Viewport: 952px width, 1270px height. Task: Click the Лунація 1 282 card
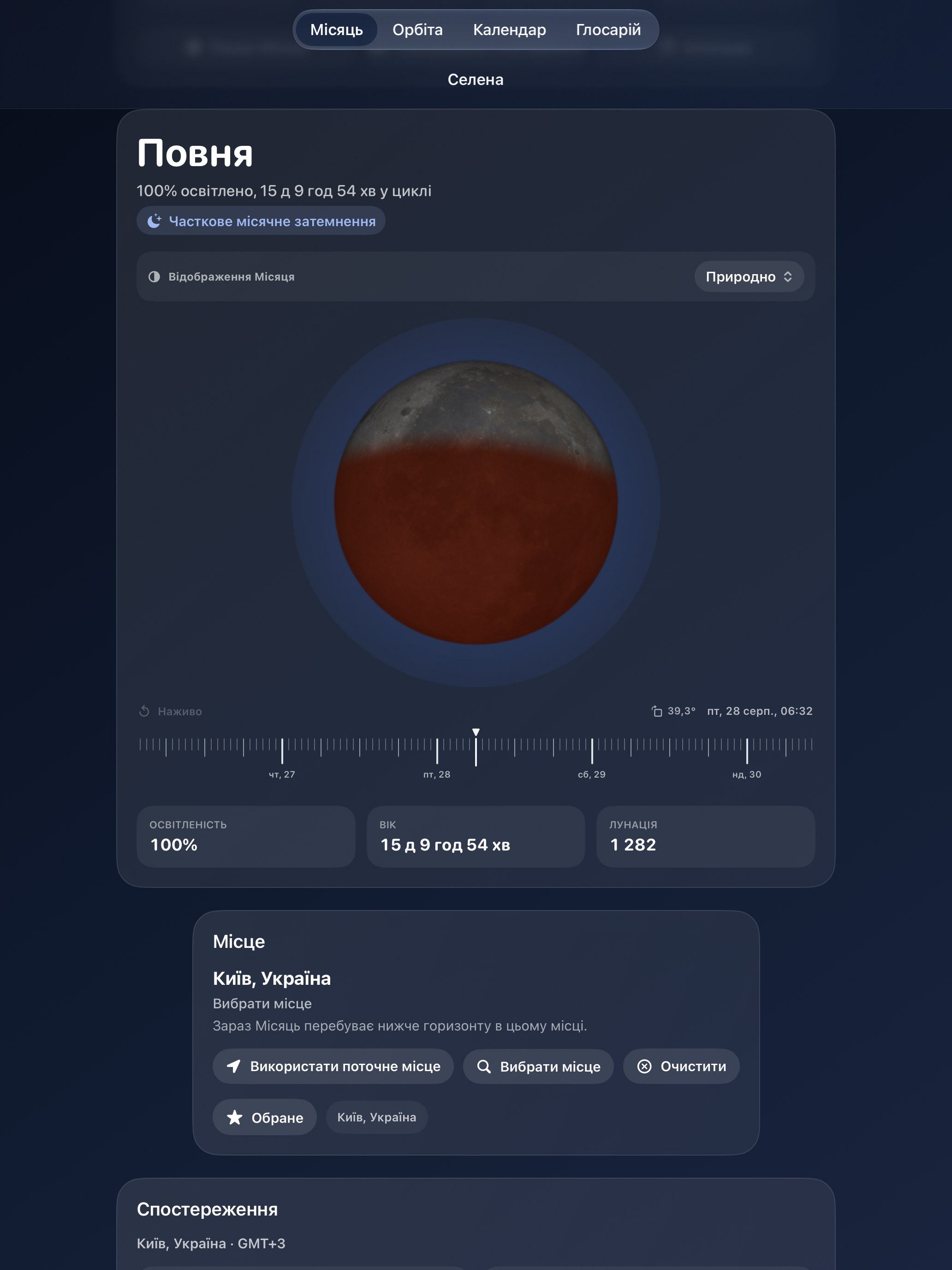[706, 837]
